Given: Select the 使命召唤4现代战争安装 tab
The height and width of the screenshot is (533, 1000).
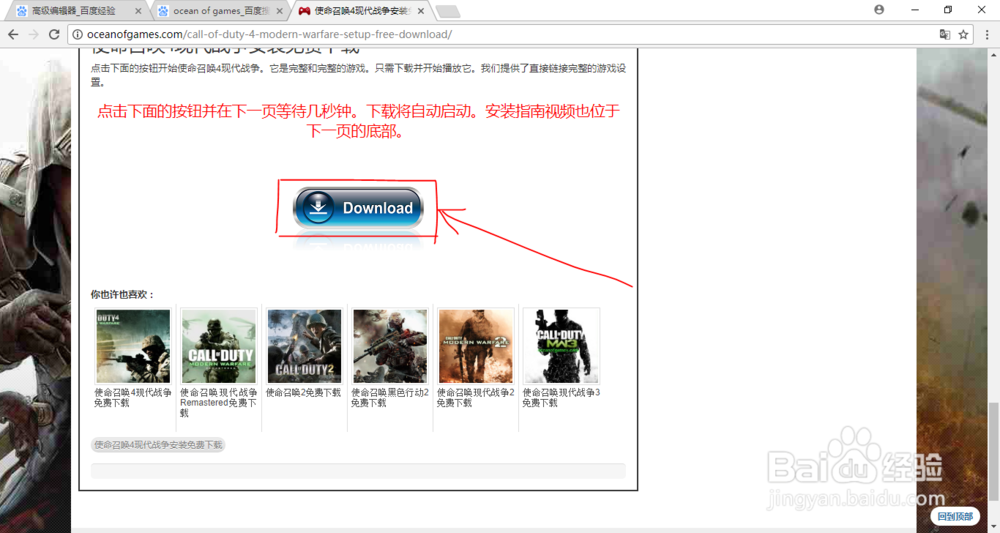Looking at the screenshot, I should [362, 11].
